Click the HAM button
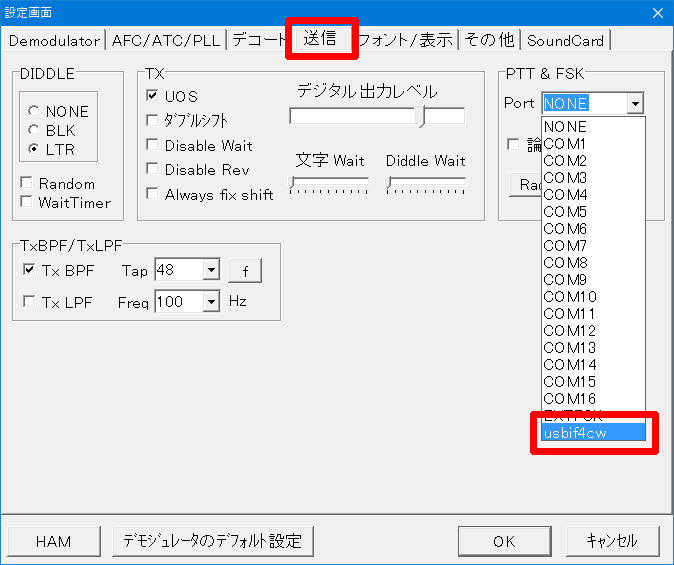 tap(54, 541)
